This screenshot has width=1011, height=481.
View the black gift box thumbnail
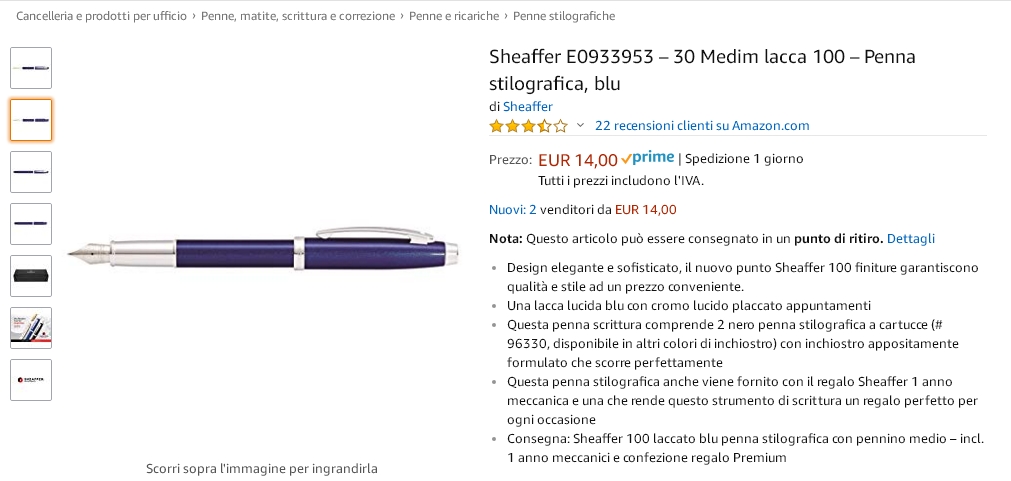pos(31,276)
